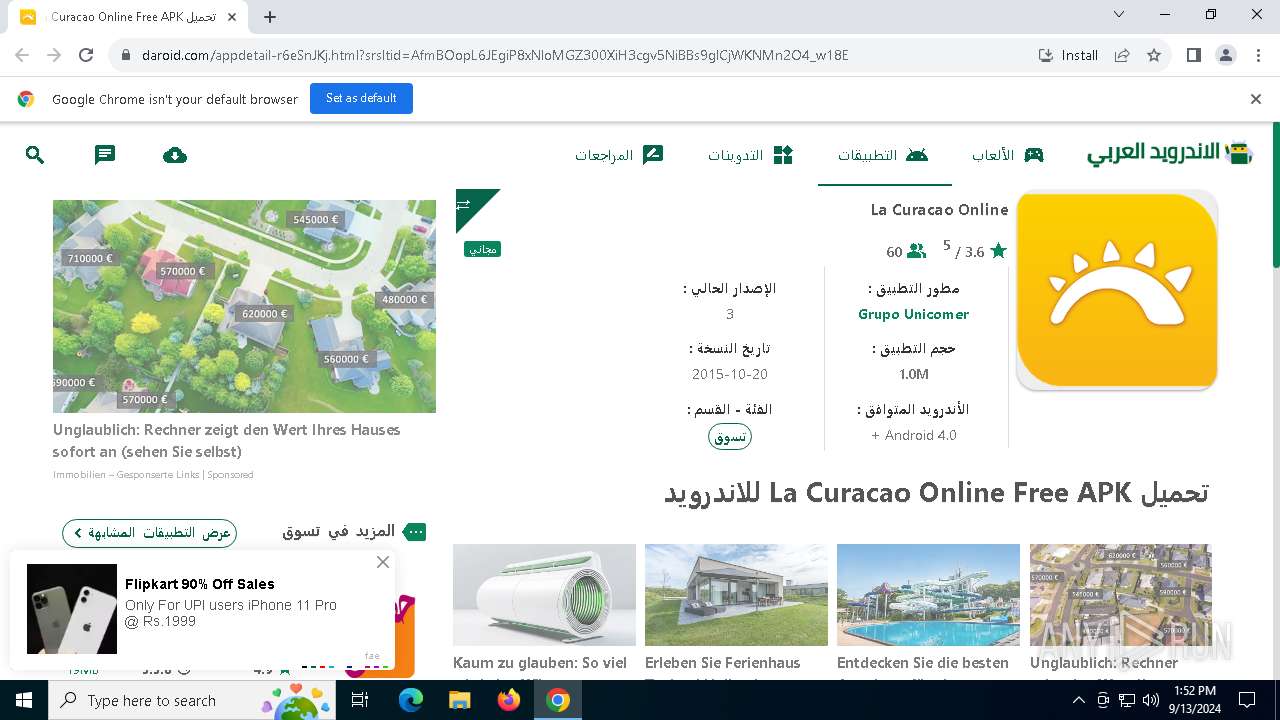Click the La Curacao Online app icon
The image size is (1280, 720).
pyautogui.click(x=1117, y=290)
